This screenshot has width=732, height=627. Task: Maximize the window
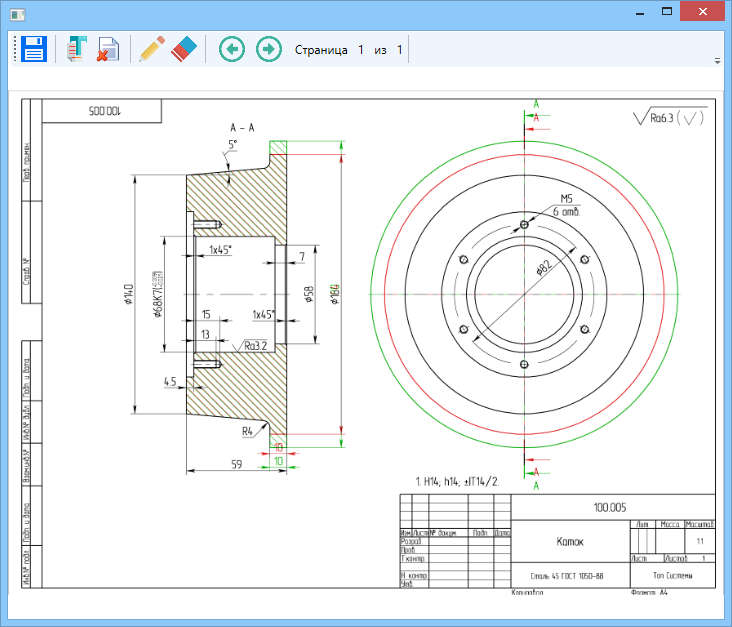(667, 12)
